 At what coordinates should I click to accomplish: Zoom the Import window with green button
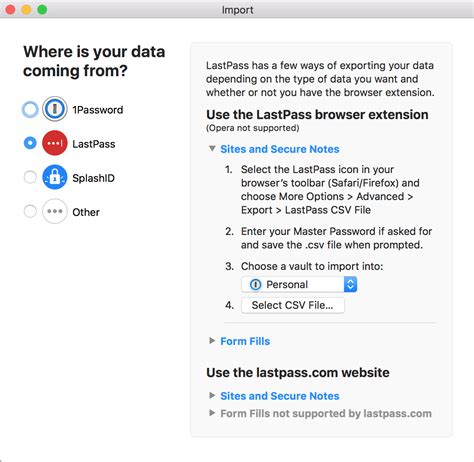pyautogui.click(x=42, y=10)
